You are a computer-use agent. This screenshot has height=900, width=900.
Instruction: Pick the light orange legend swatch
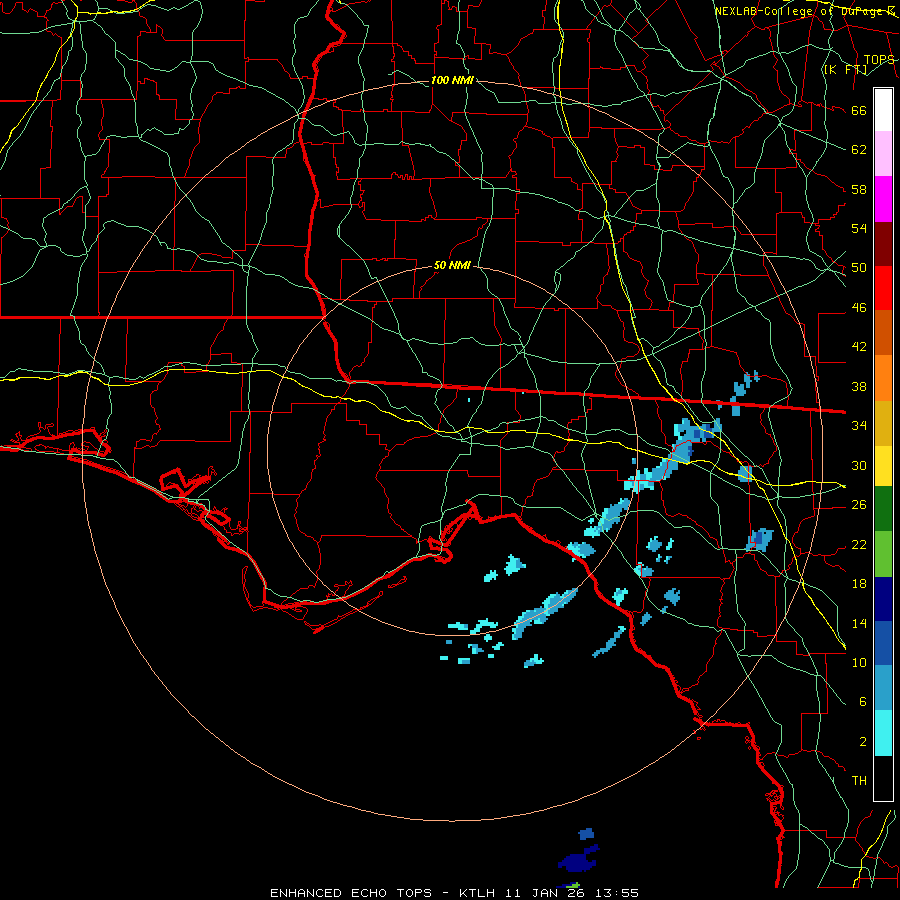tap(883, 378)
